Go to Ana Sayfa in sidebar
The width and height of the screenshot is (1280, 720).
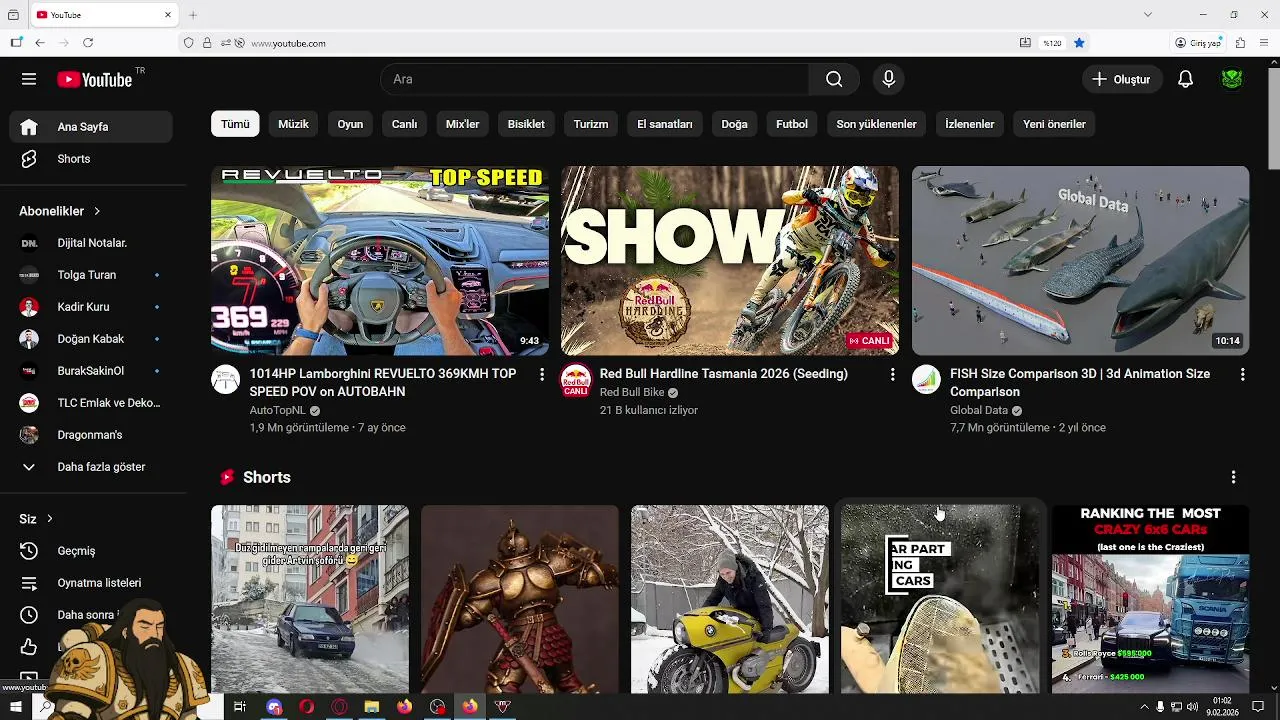pyautogui.click(x=91, y=127)
